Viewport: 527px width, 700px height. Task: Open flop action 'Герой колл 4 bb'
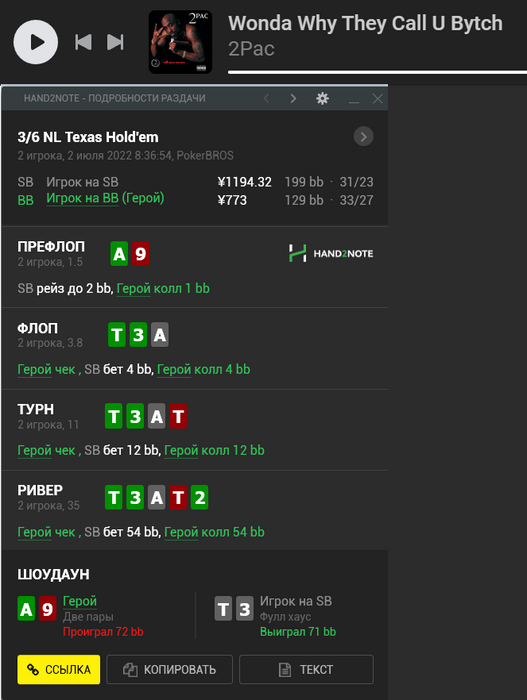pos(204,370)
